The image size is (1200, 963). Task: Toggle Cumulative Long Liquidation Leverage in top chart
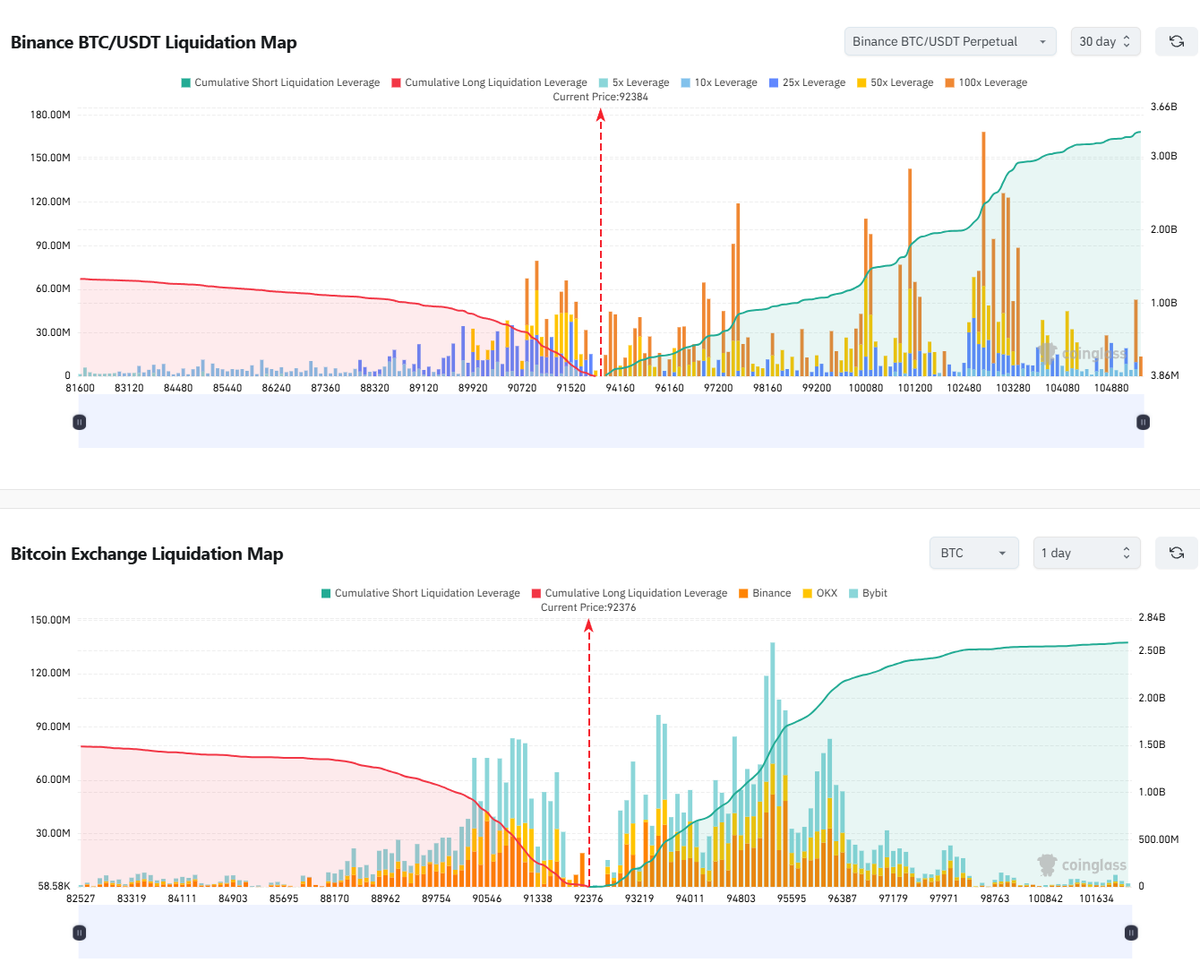(x=489, y=82)
